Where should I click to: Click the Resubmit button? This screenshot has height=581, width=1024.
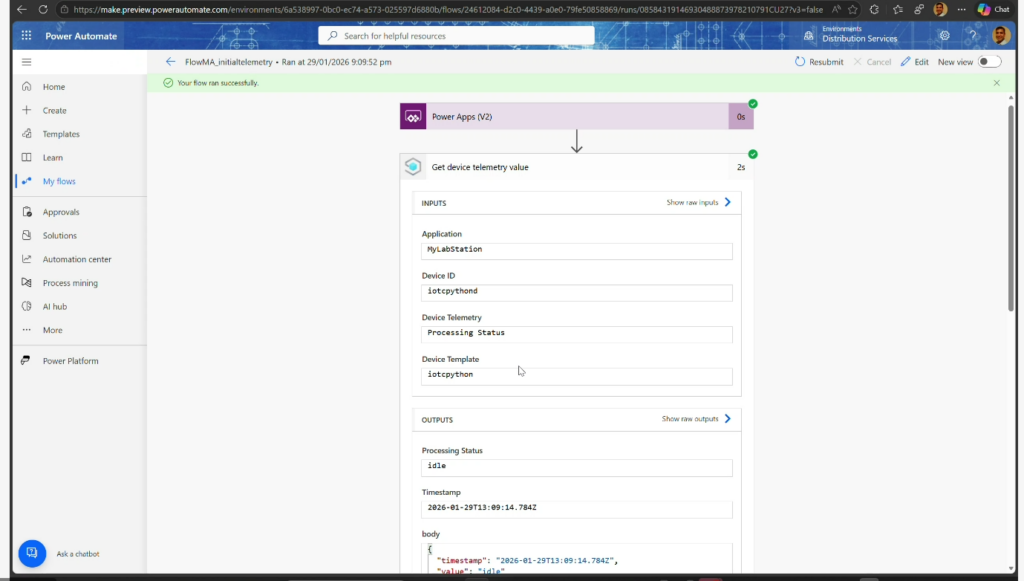(819, 62)
